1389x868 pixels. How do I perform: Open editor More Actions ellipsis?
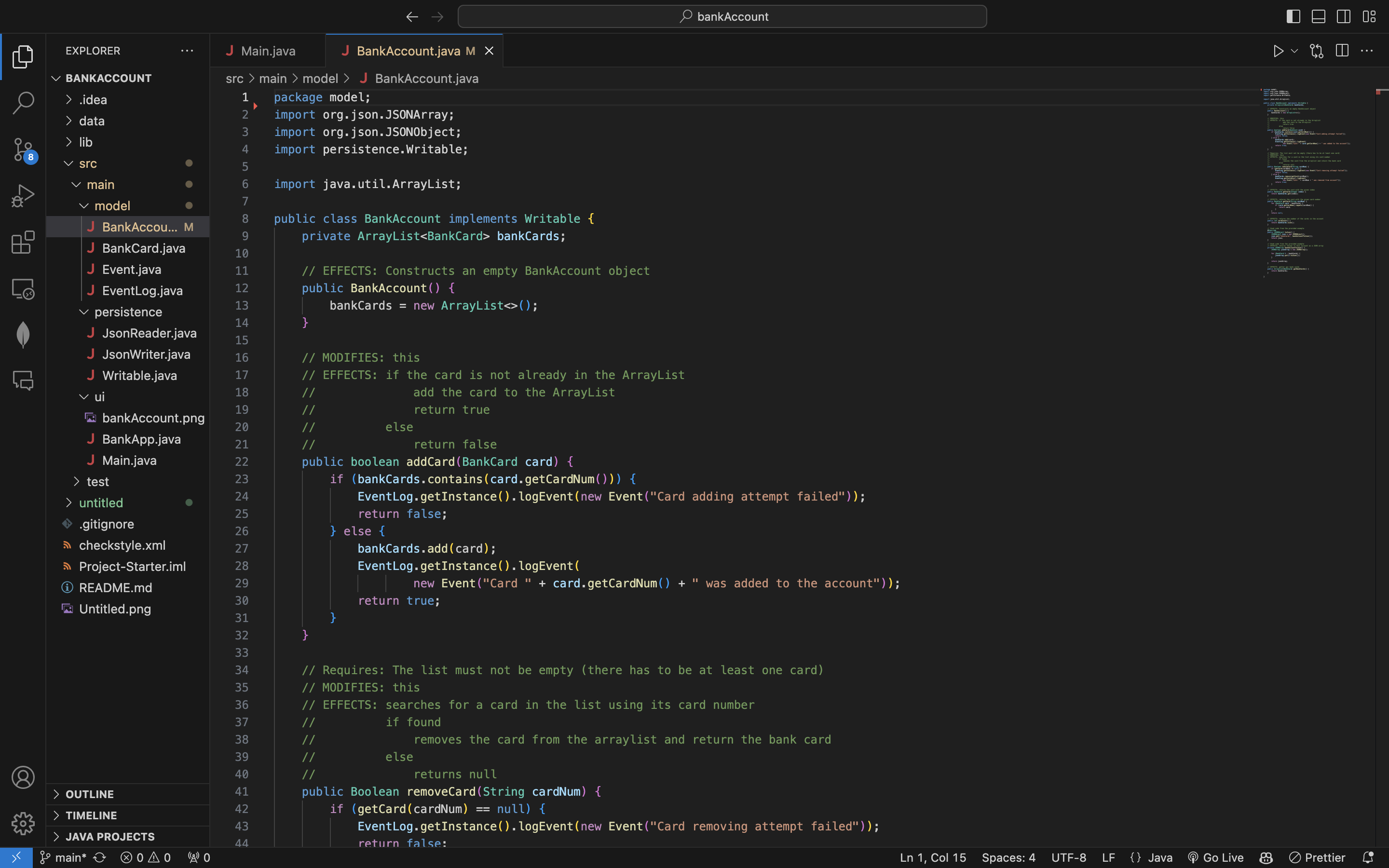(x=1367, y=51)
